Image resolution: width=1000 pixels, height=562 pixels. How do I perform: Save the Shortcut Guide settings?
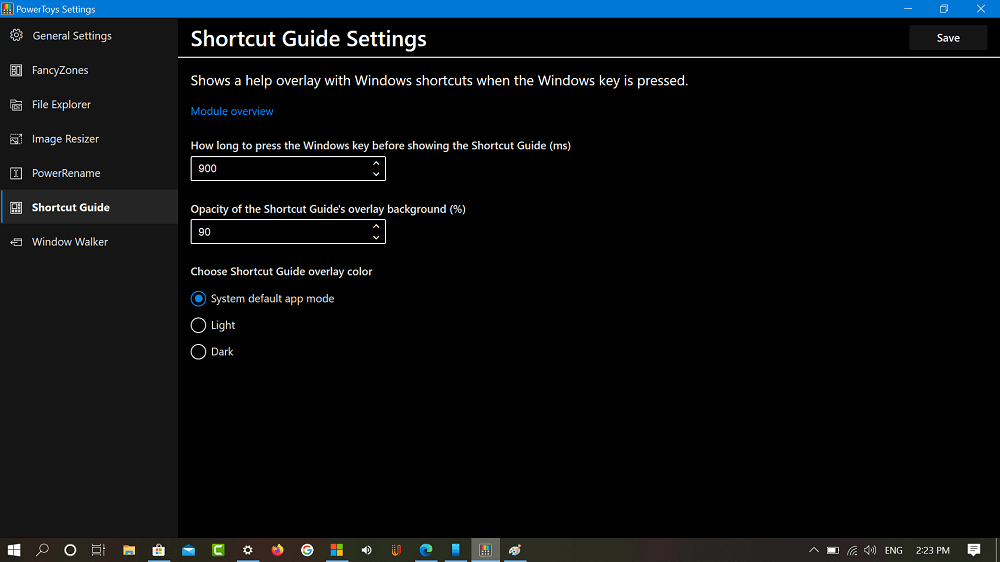(x=948, y=38)
